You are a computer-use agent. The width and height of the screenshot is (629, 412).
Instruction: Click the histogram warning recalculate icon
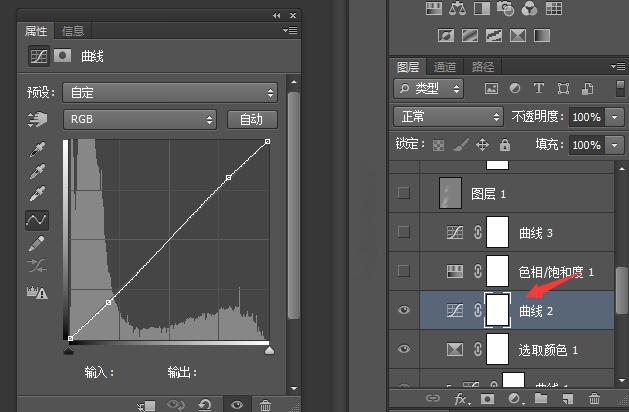pyautogui.click(x=37, y=292)
